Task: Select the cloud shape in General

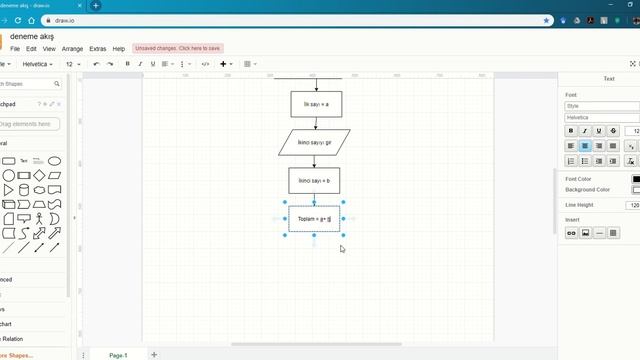Action: point(39,190)
